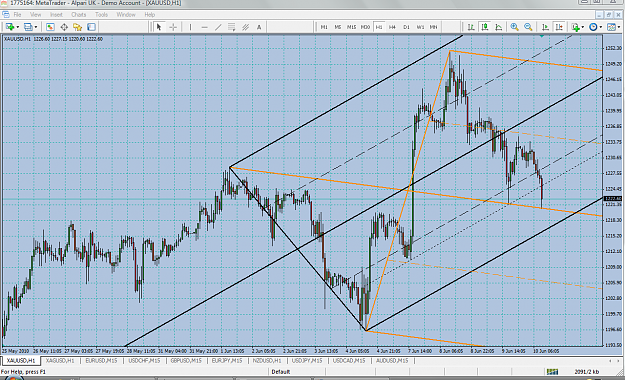Viewport: 625px width, 380px height.
Task: Switch to the EURUSD,M15 chart tab
Action: 101,361
